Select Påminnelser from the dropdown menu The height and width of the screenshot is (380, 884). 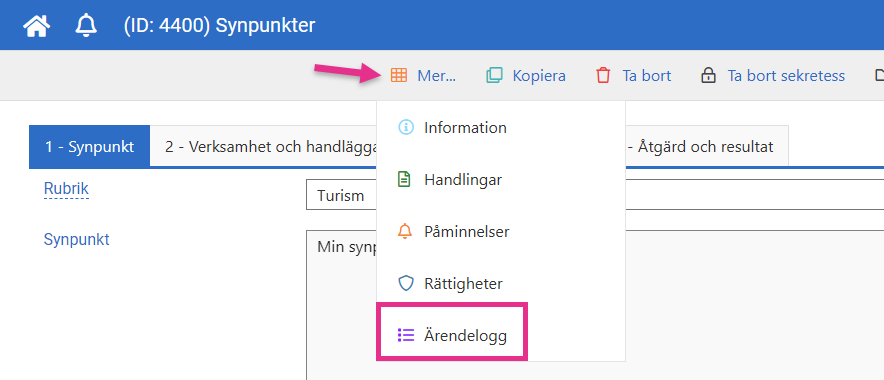point(501,231)
